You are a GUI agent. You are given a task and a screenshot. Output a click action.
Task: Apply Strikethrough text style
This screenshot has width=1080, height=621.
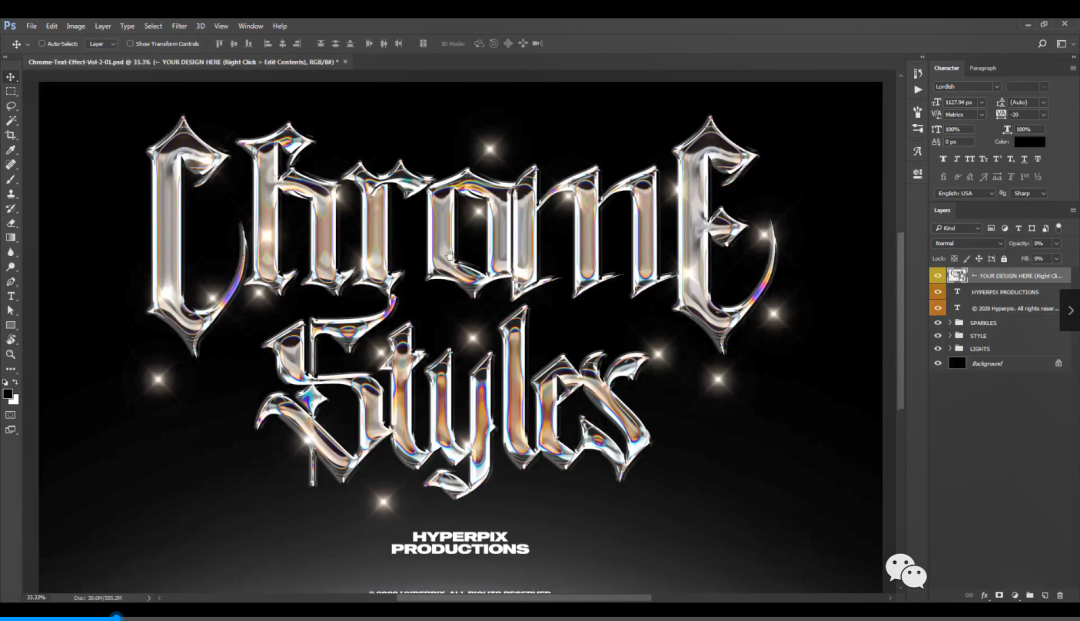pyautogui.click(x=1037, y=159)
